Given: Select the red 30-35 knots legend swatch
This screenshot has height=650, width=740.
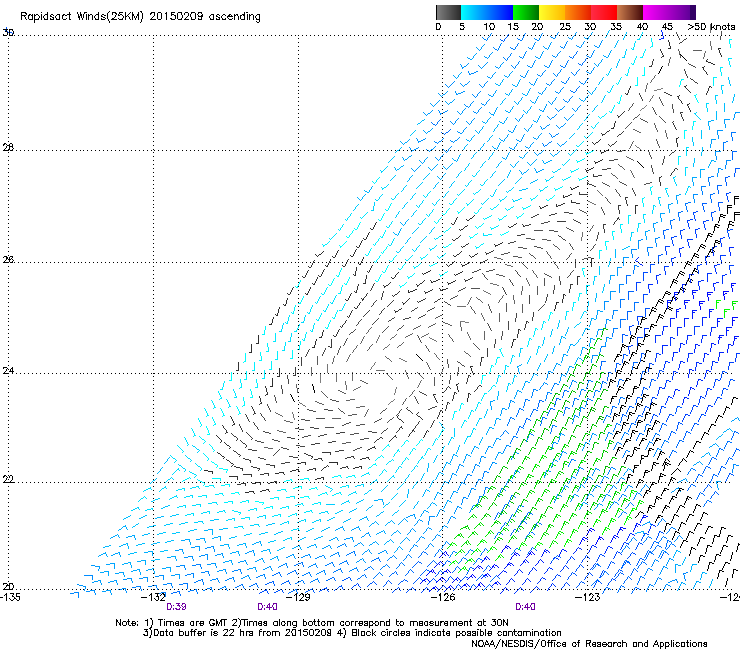Looking at the screenshot, I should [x=604, y=12].
